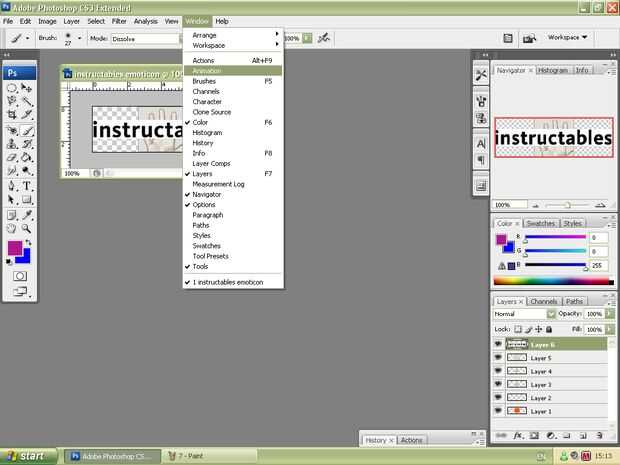Viewport: 620px width, 465px height.
Task: Click the color spectrum ramp
Action: (554, 282)
